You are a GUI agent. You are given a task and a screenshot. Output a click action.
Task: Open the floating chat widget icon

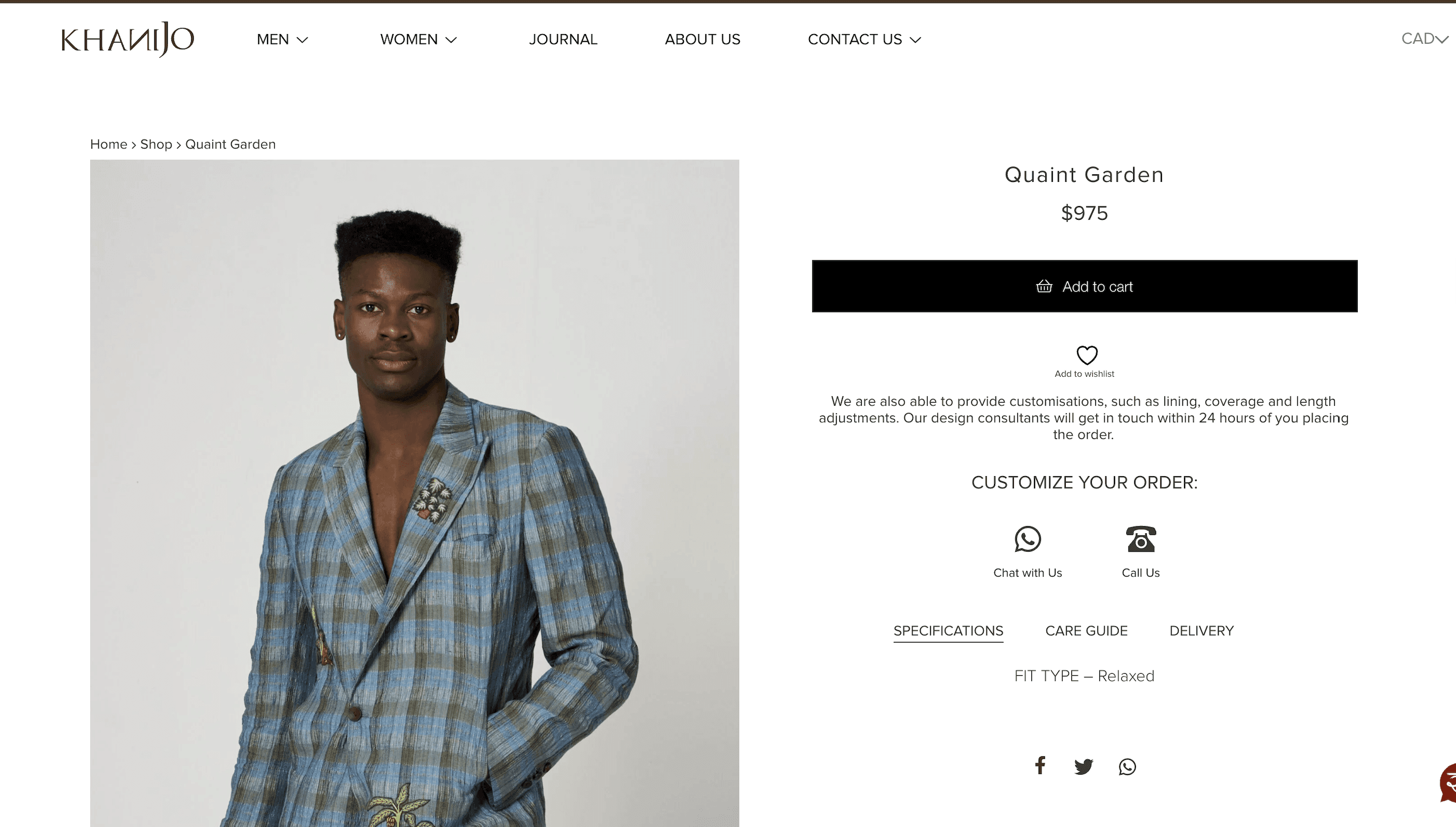coord(1448,783)
